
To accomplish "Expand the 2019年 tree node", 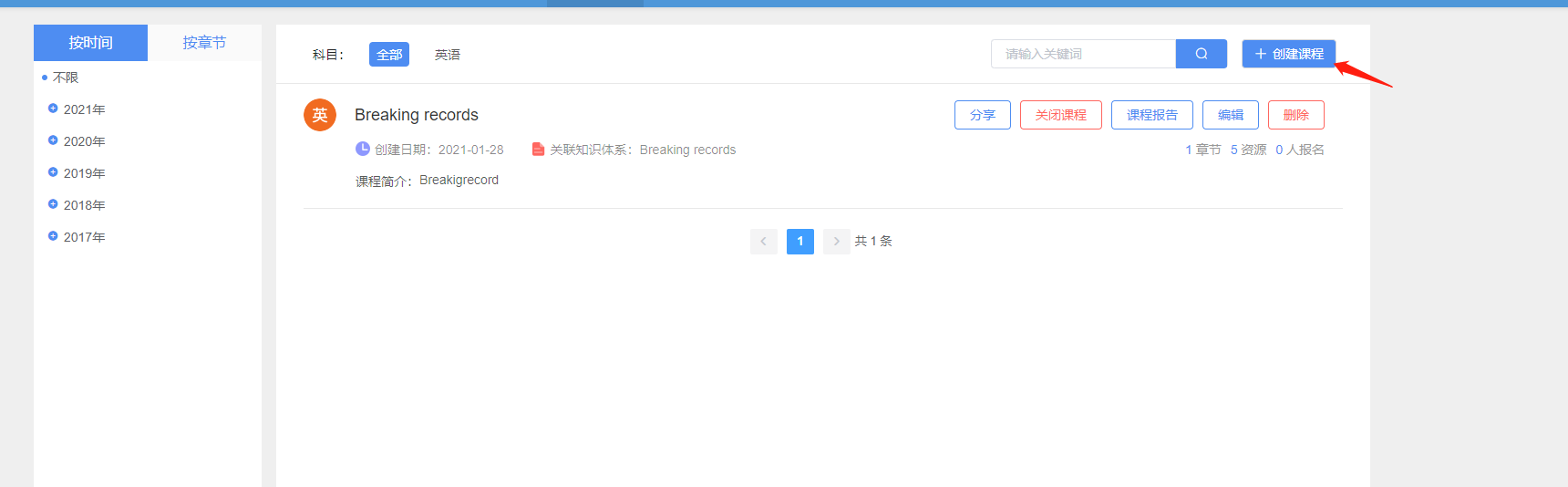I will coord(53,172).
